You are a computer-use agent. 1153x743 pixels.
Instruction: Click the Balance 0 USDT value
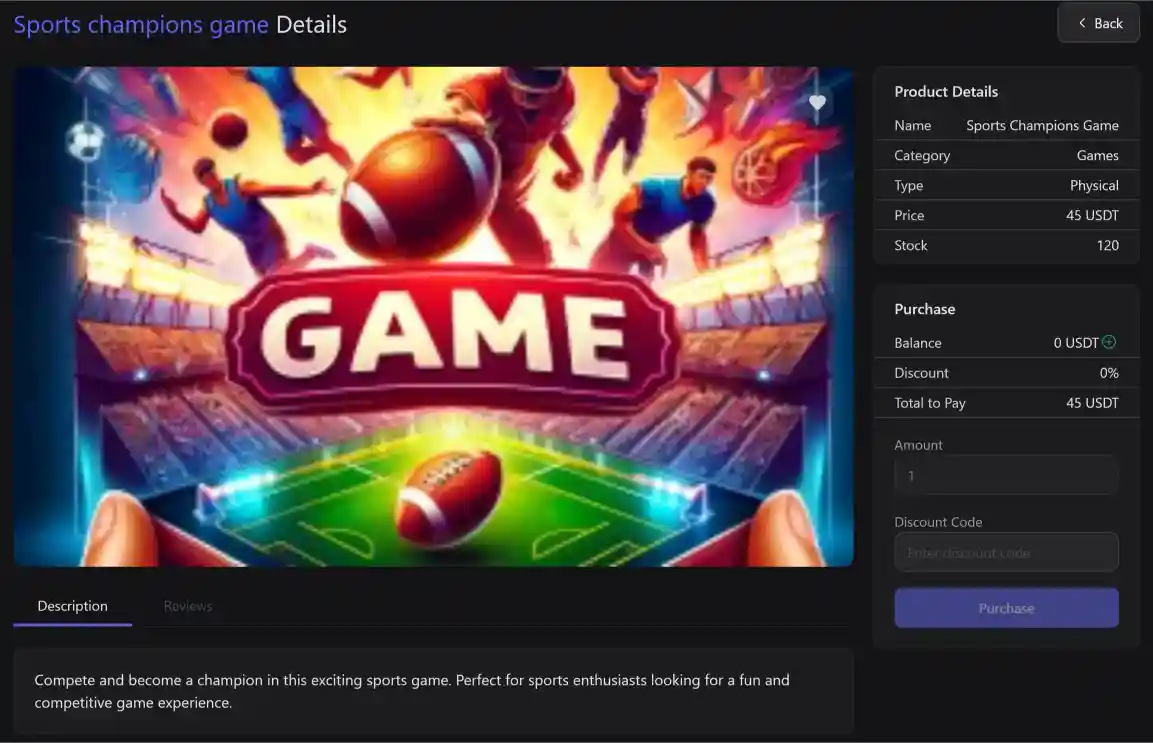coord(1075,343)
